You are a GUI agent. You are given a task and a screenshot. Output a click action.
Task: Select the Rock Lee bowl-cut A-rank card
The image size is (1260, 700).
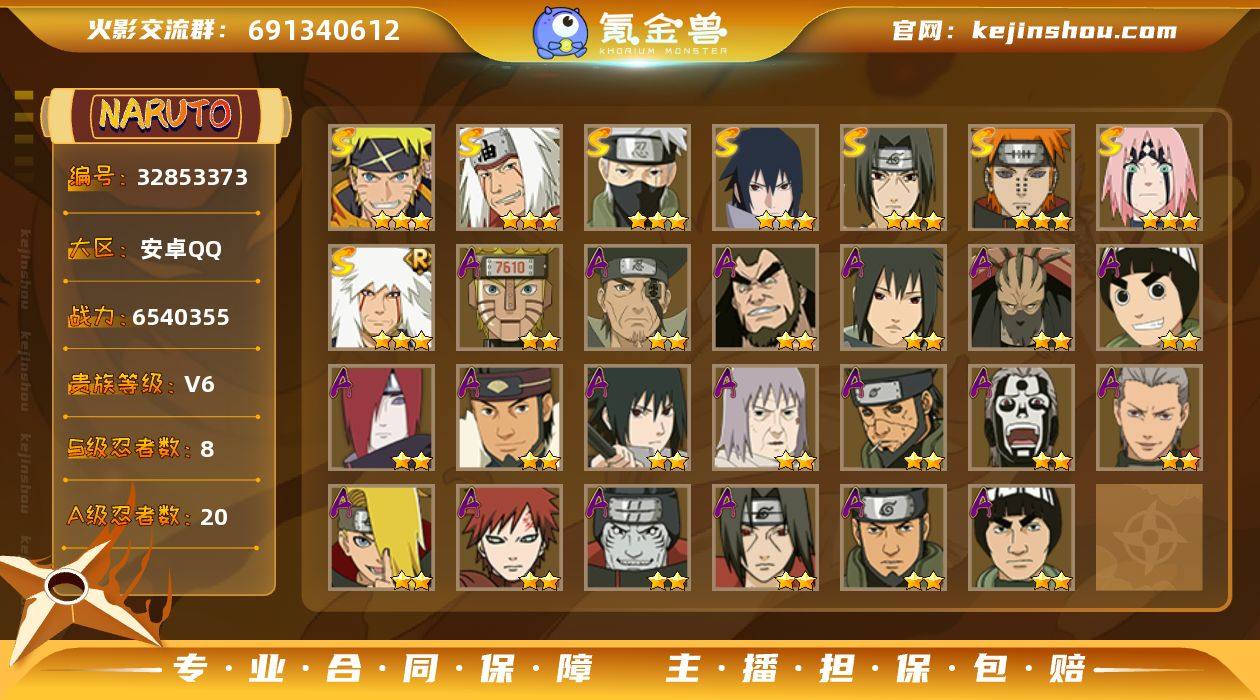[x=1149, y=298]
